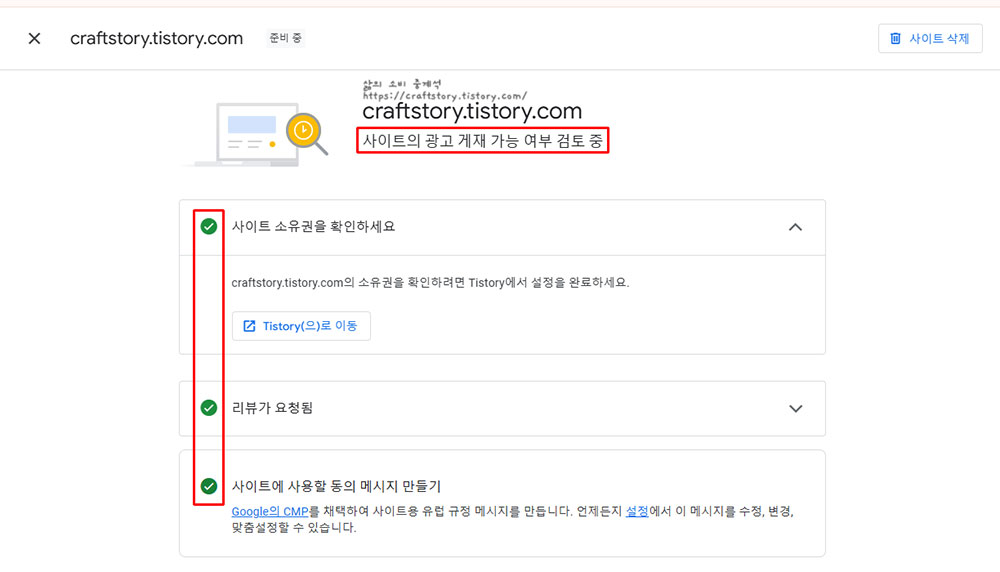Click the 리뷰가 요청됨 title text
Viewport: 1000px width, 572px height.
coord(272,407)
